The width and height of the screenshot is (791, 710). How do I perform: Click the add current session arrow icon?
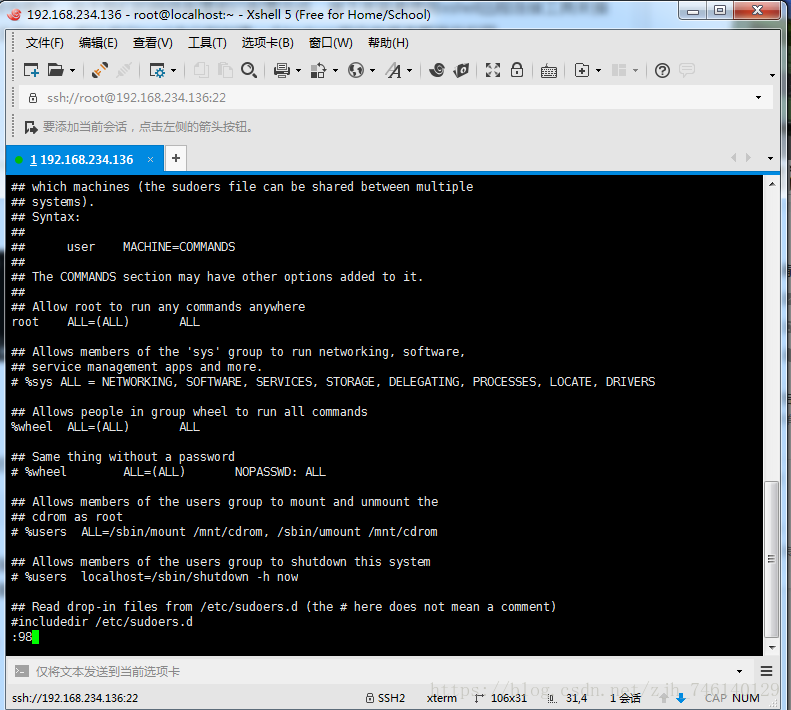click(x=31, y=127)
